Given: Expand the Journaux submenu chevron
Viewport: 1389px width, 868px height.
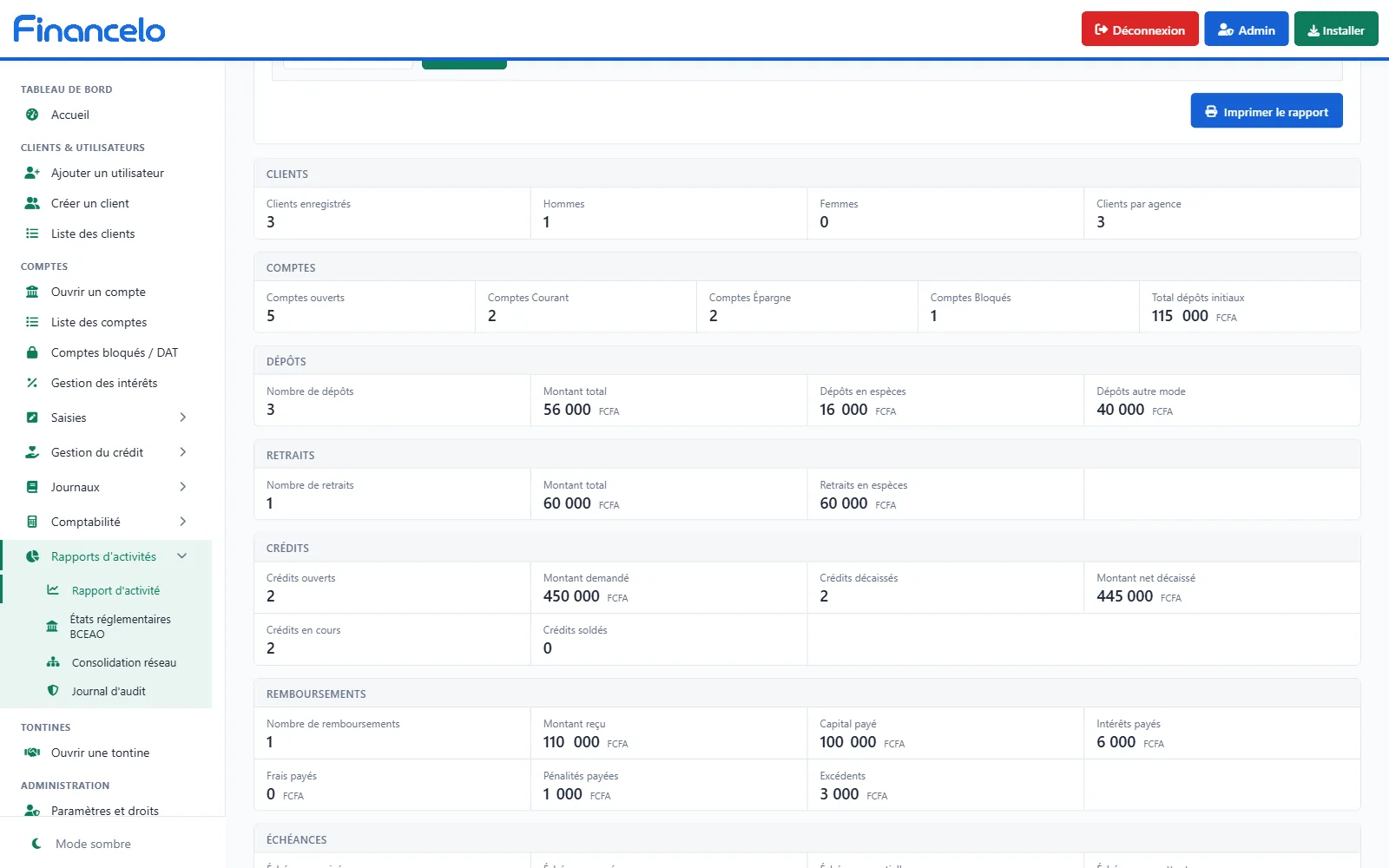Looking at the screenshot, I should click(x=183, y=487).
